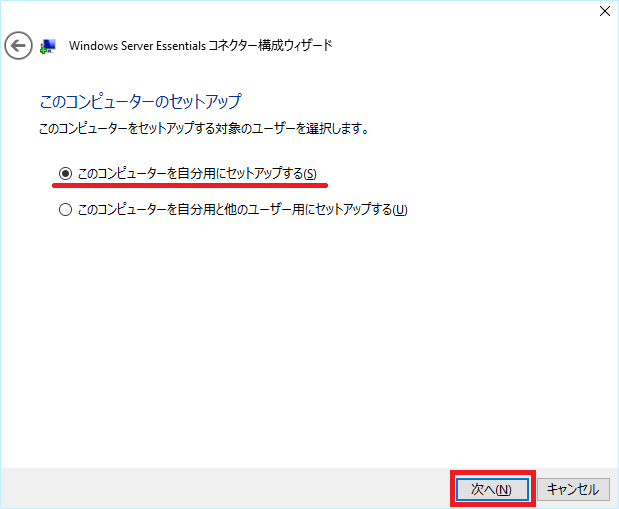Click the 次へ(N) button
This screenshot has width=619, height=509.
pyautogui.click(x=492, y=490)
